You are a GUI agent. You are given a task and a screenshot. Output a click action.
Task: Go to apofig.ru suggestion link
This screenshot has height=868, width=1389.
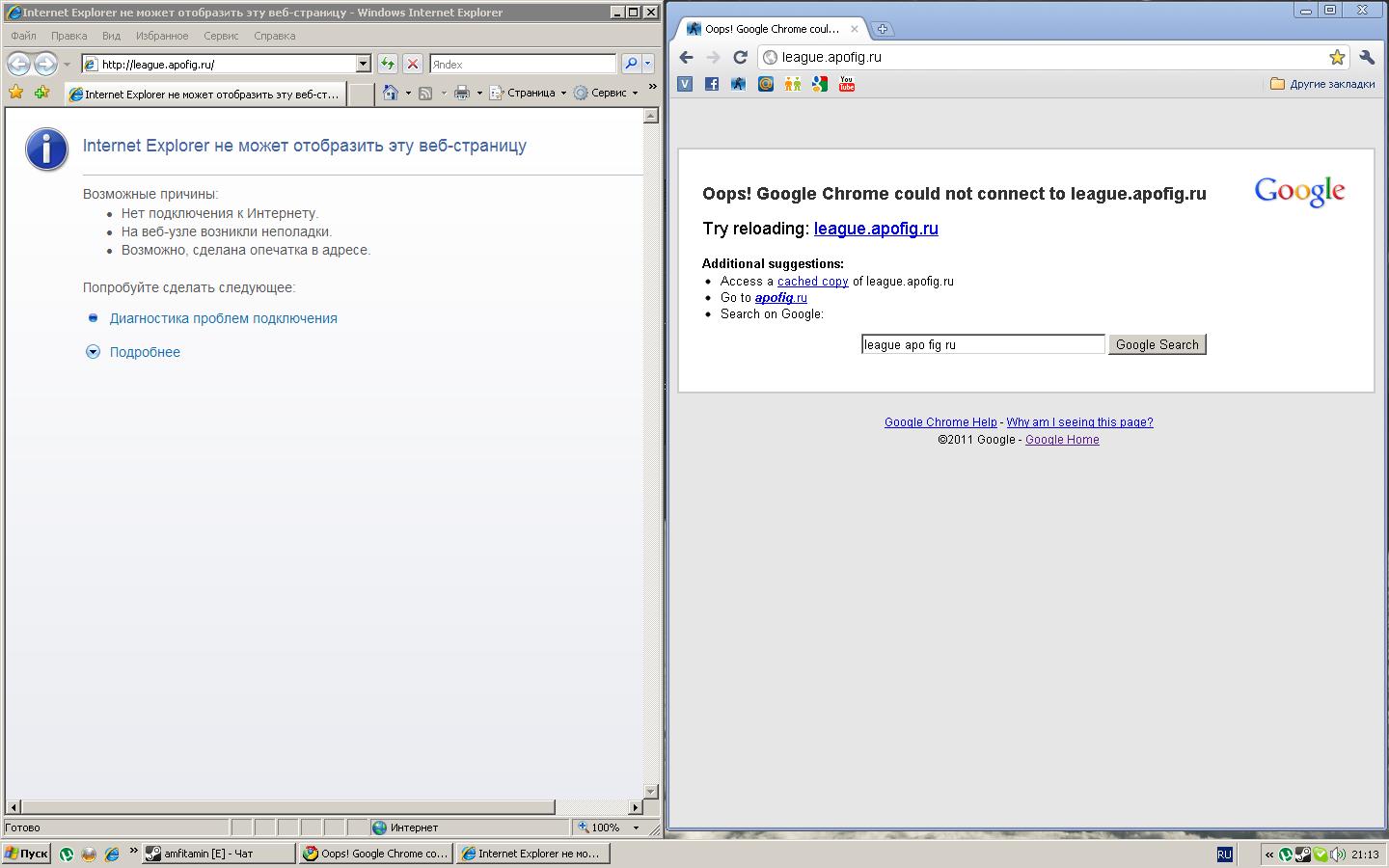781,298
